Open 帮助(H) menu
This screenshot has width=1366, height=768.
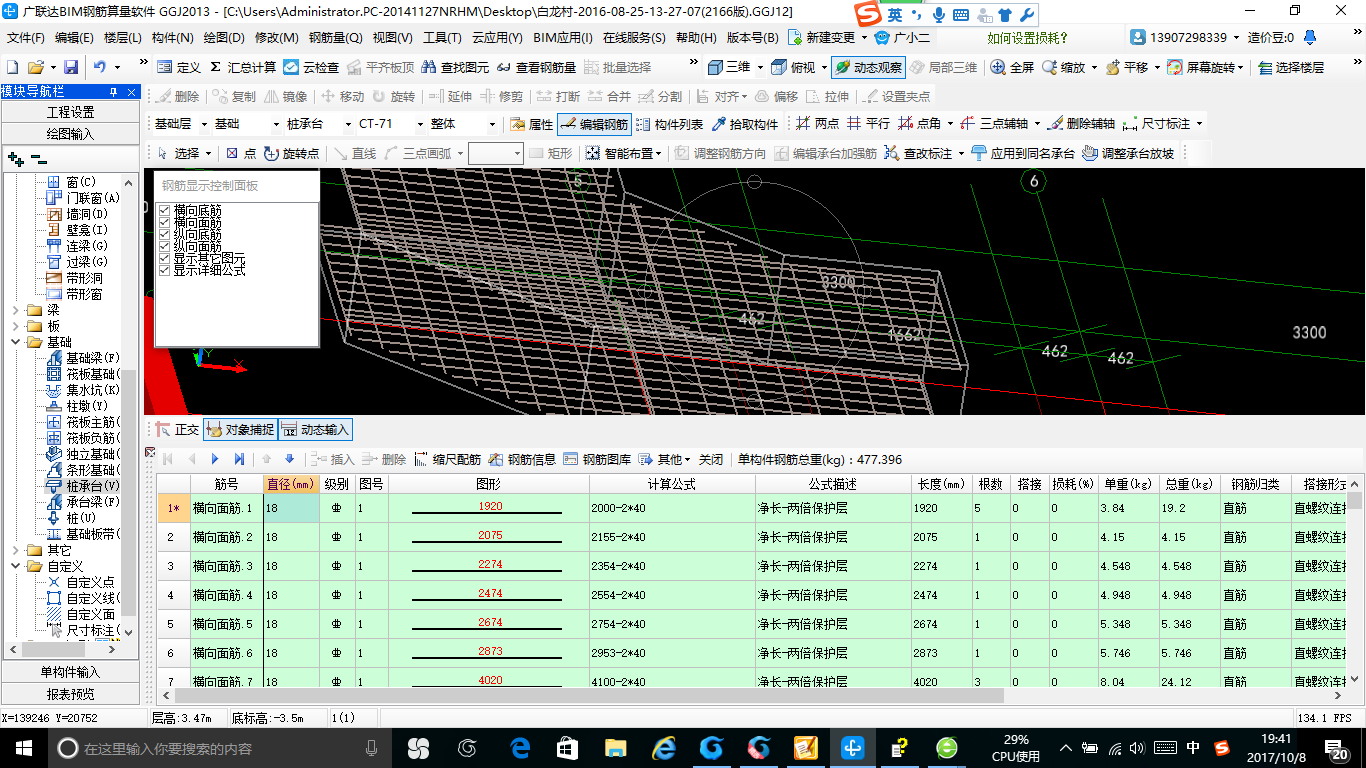click(x=696, y=38)
